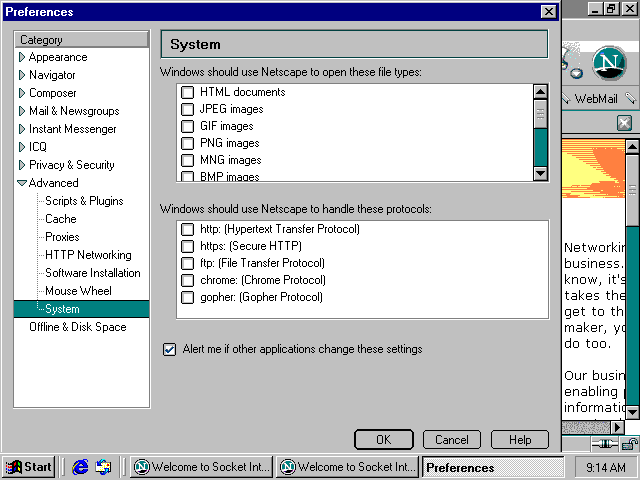Image resolution: width=640 pixels, height=480 pixels.
Task: Open Internet Explorer from quick launch
Action: point(80,467)
